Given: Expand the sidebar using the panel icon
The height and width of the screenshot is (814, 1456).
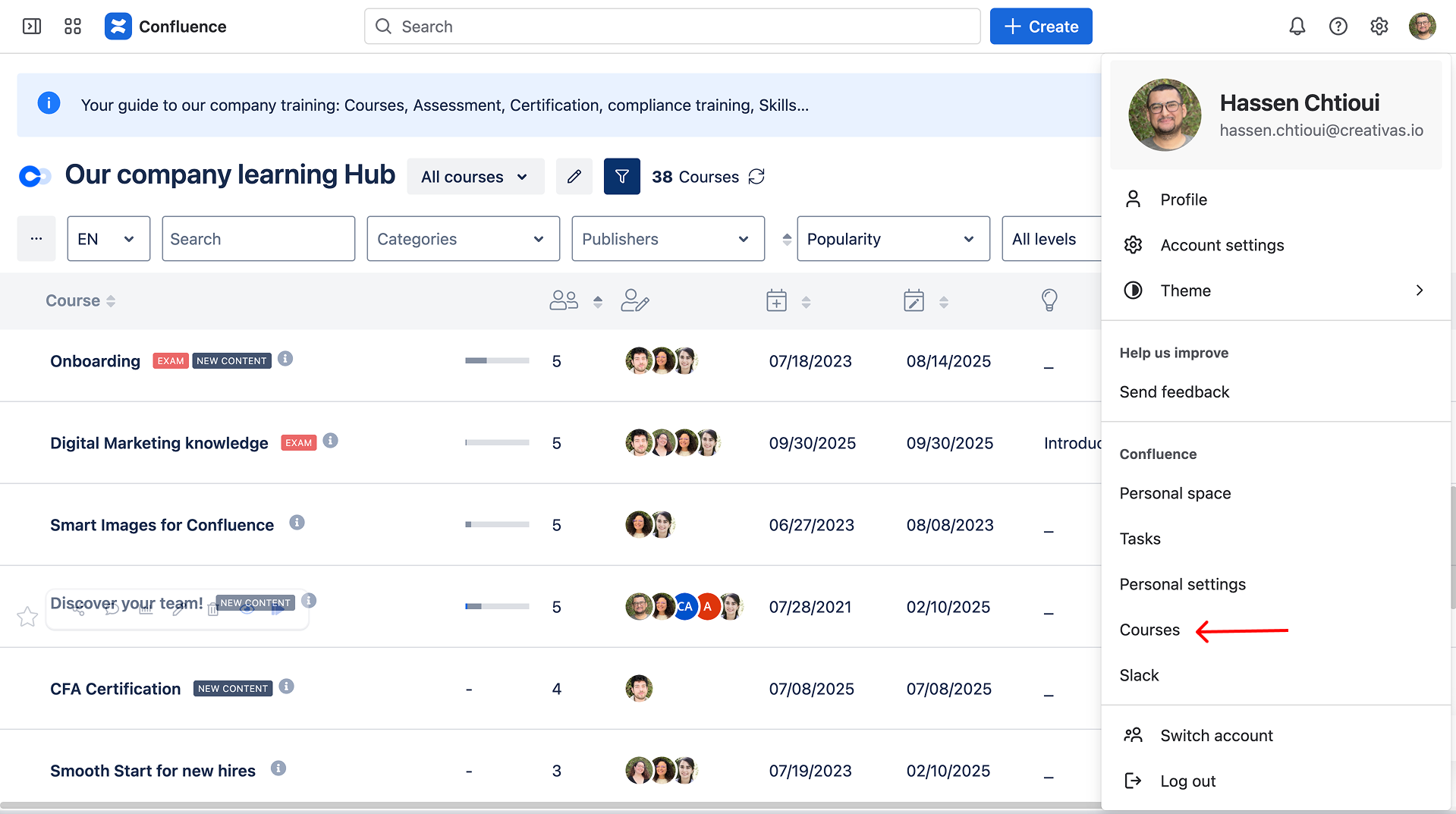Looking at the screenshot, I should click(32, 27).
